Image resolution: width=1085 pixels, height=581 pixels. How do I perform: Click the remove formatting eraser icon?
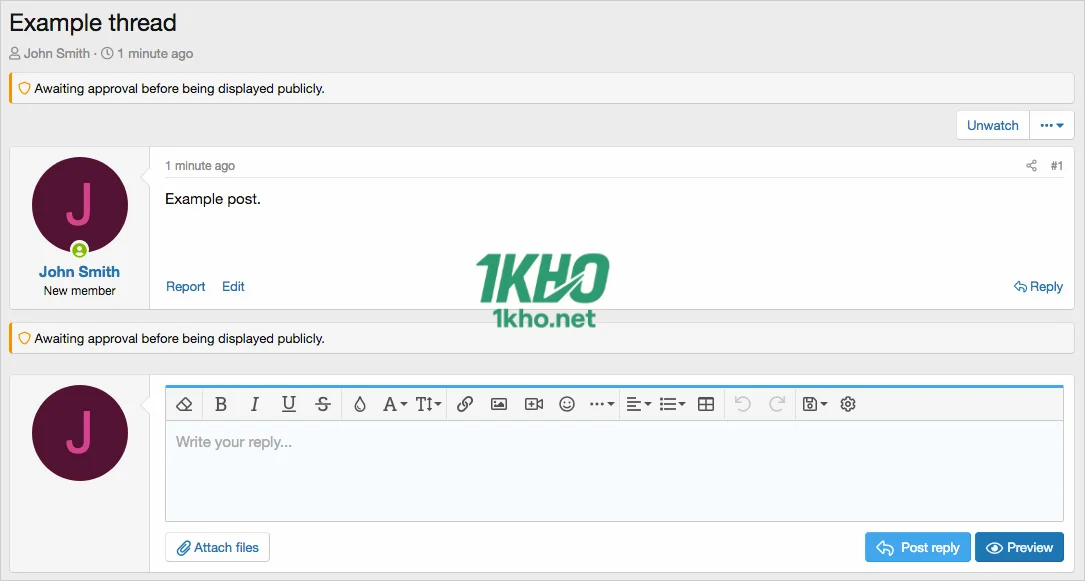184,404
